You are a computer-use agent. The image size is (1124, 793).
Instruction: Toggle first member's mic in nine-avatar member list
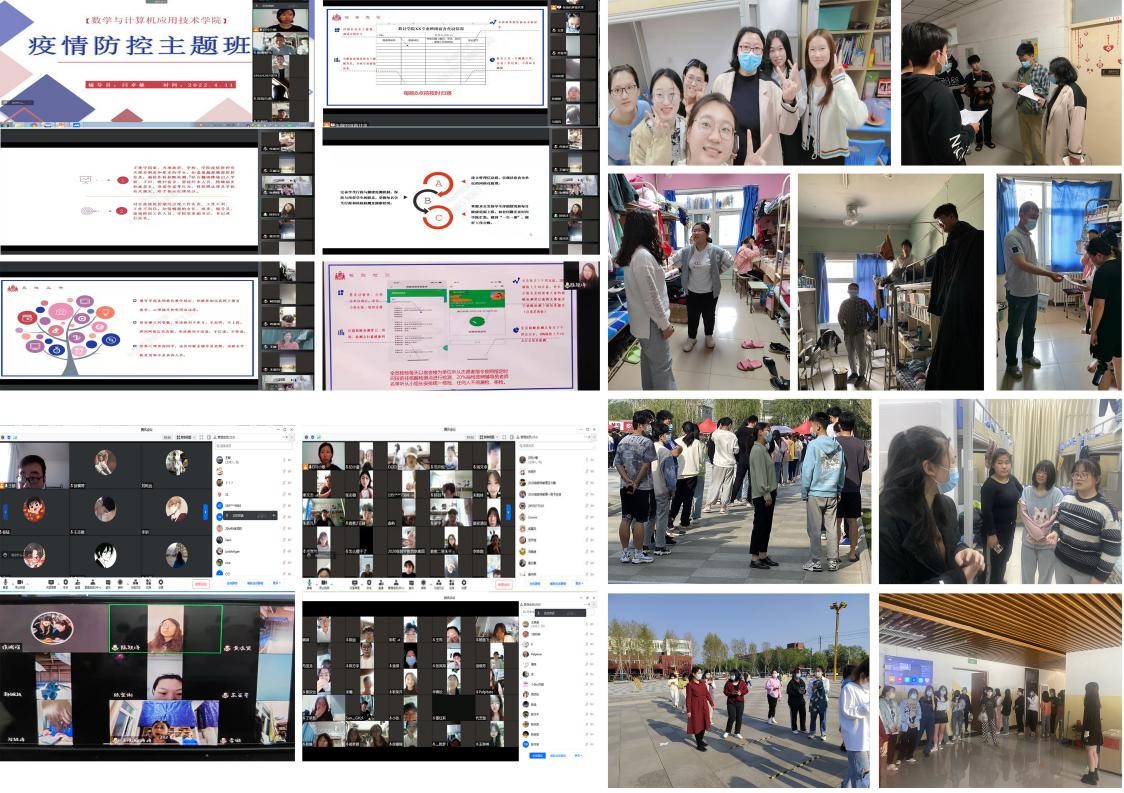coord(283,458)
